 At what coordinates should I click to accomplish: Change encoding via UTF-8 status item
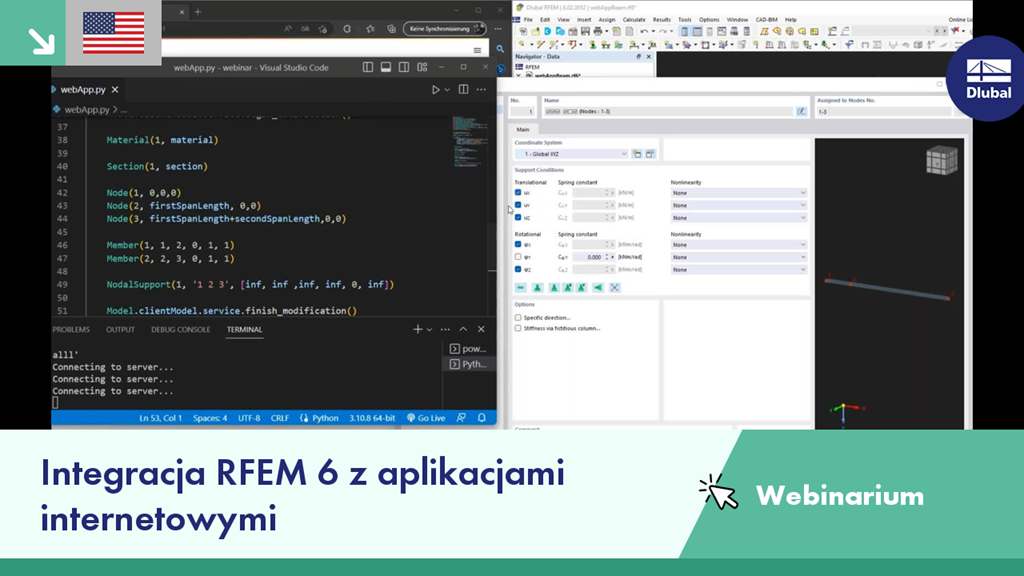[249, 418]
